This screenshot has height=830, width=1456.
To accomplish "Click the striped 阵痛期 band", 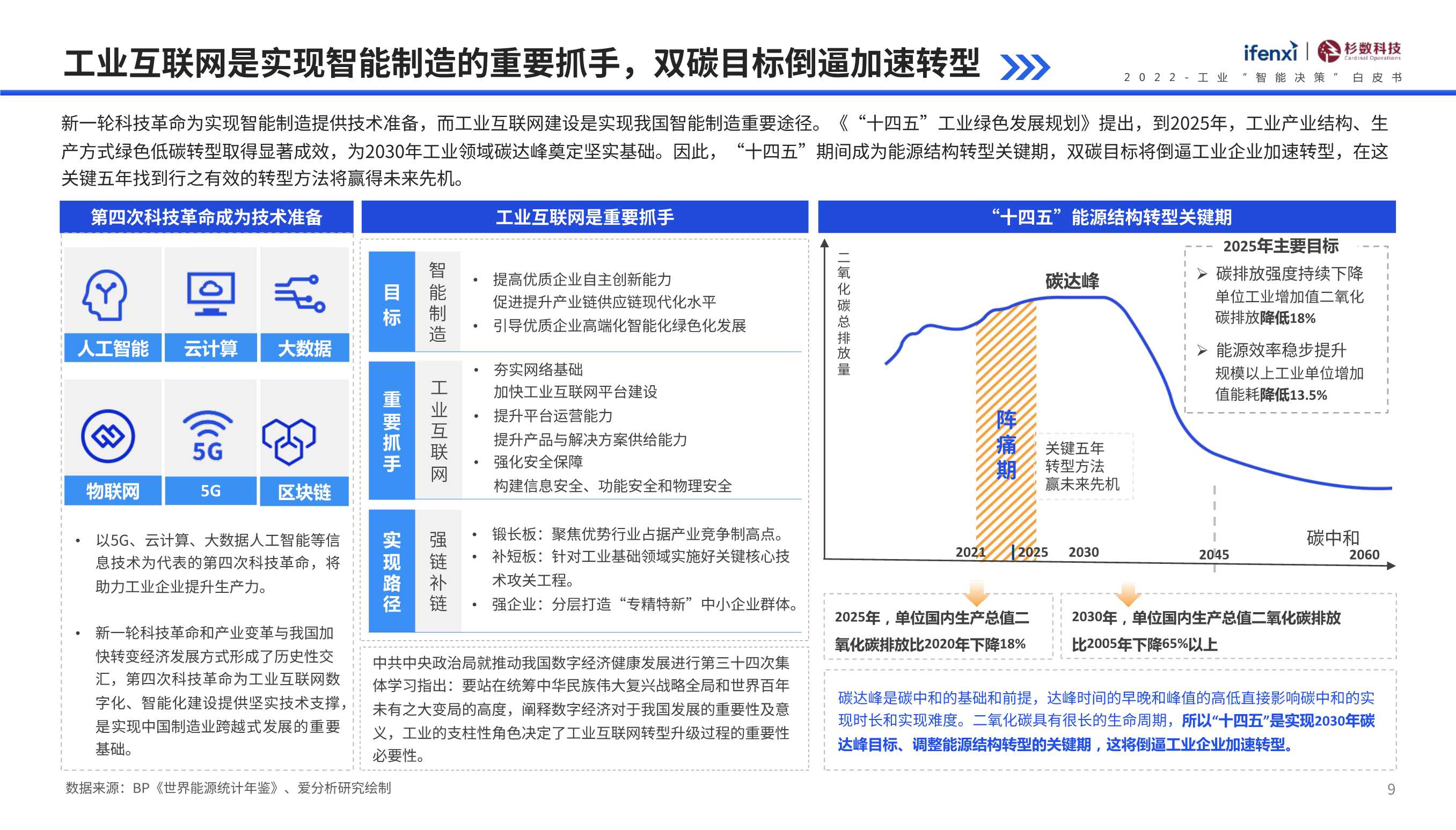I will [x=1006, y=430].
